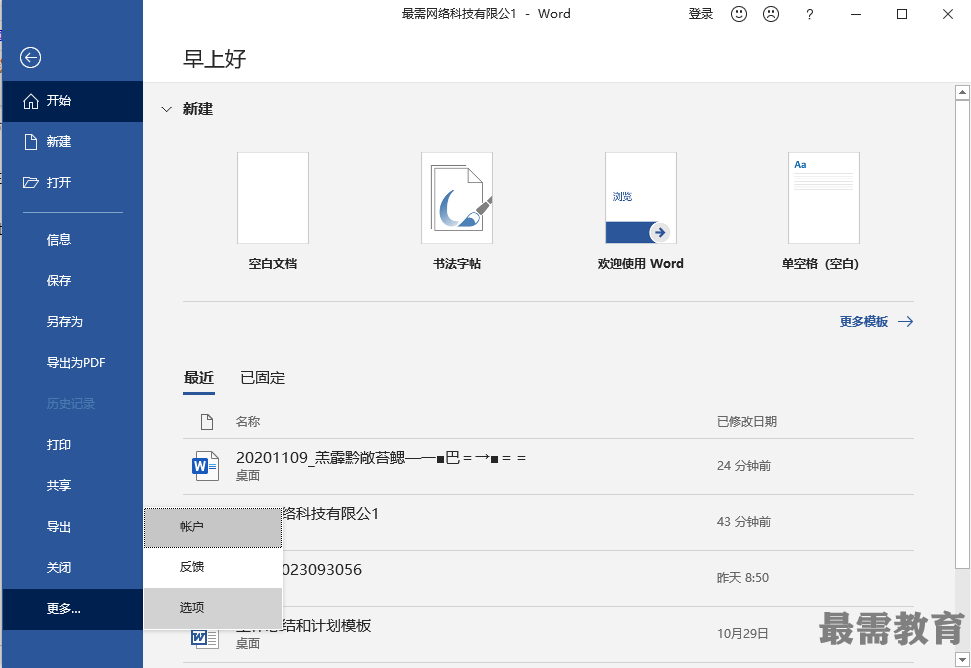Viewport: 971px width, 668px height.
Task: Click 更多... at the sidebar bottom
Action: point(72,609)
